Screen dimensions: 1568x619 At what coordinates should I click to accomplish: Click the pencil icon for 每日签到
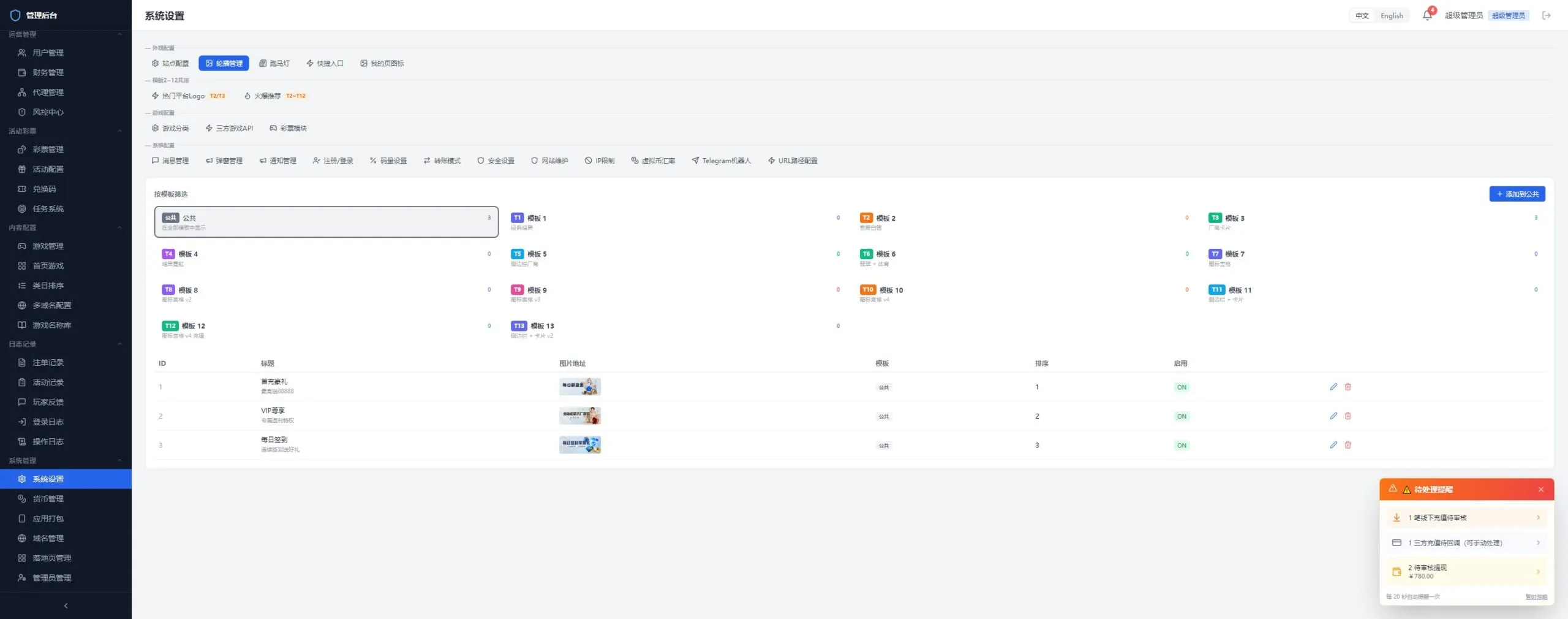pyautogui.click(x=1333, y=445)
